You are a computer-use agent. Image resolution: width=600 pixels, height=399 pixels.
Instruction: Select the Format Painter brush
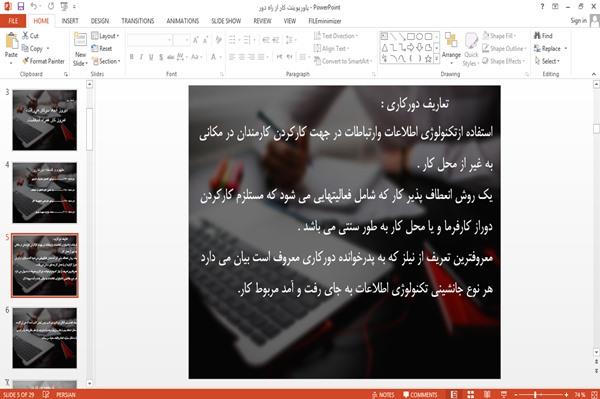click(x=26, y=61)
